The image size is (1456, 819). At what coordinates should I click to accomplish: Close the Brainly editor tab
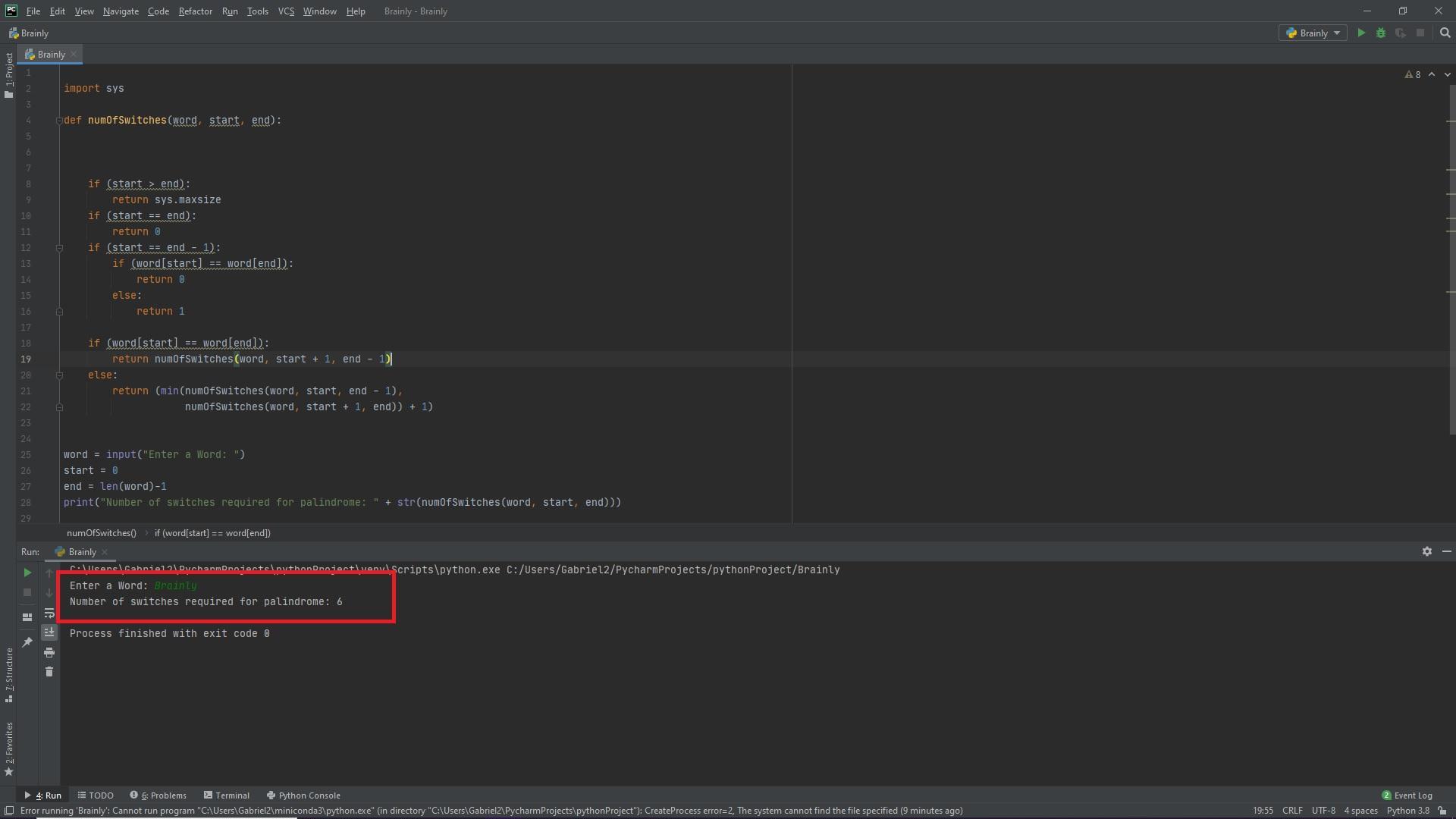(74, 55)
